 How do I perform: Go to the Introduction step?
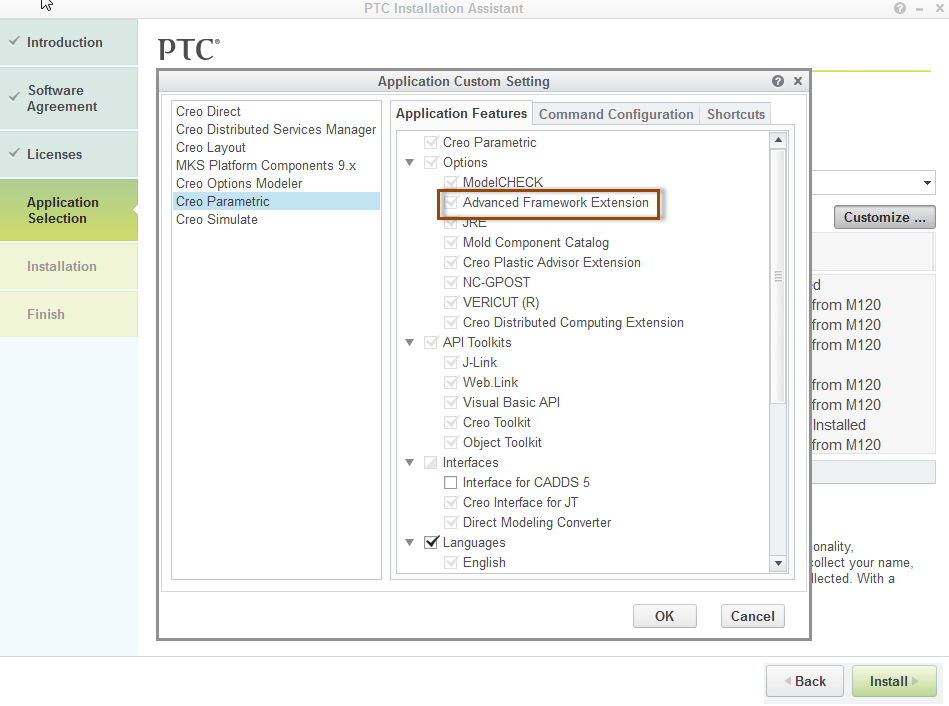click(x=69, y=42)
